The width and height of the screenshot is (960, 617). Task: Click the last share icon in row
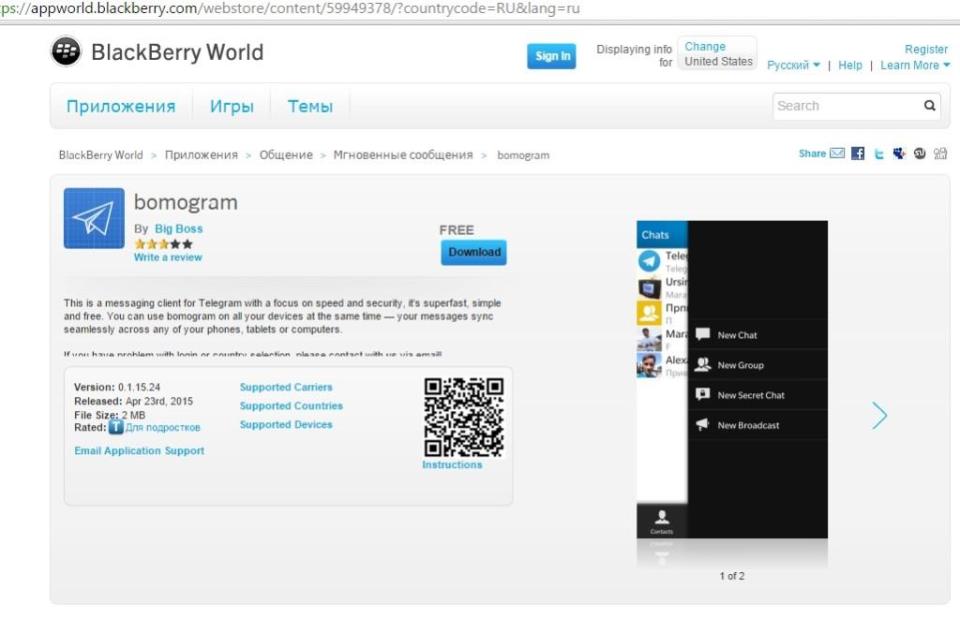(940, 154)
